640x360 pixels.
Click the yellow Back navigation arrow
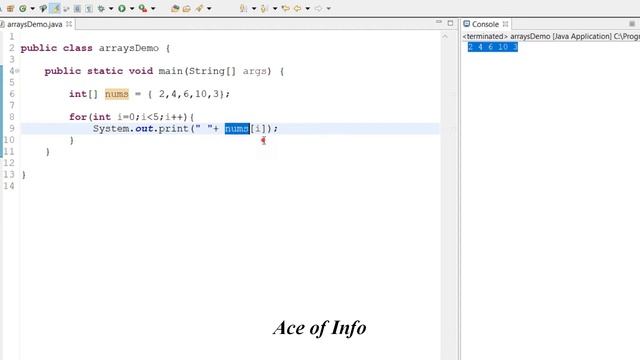298,8
